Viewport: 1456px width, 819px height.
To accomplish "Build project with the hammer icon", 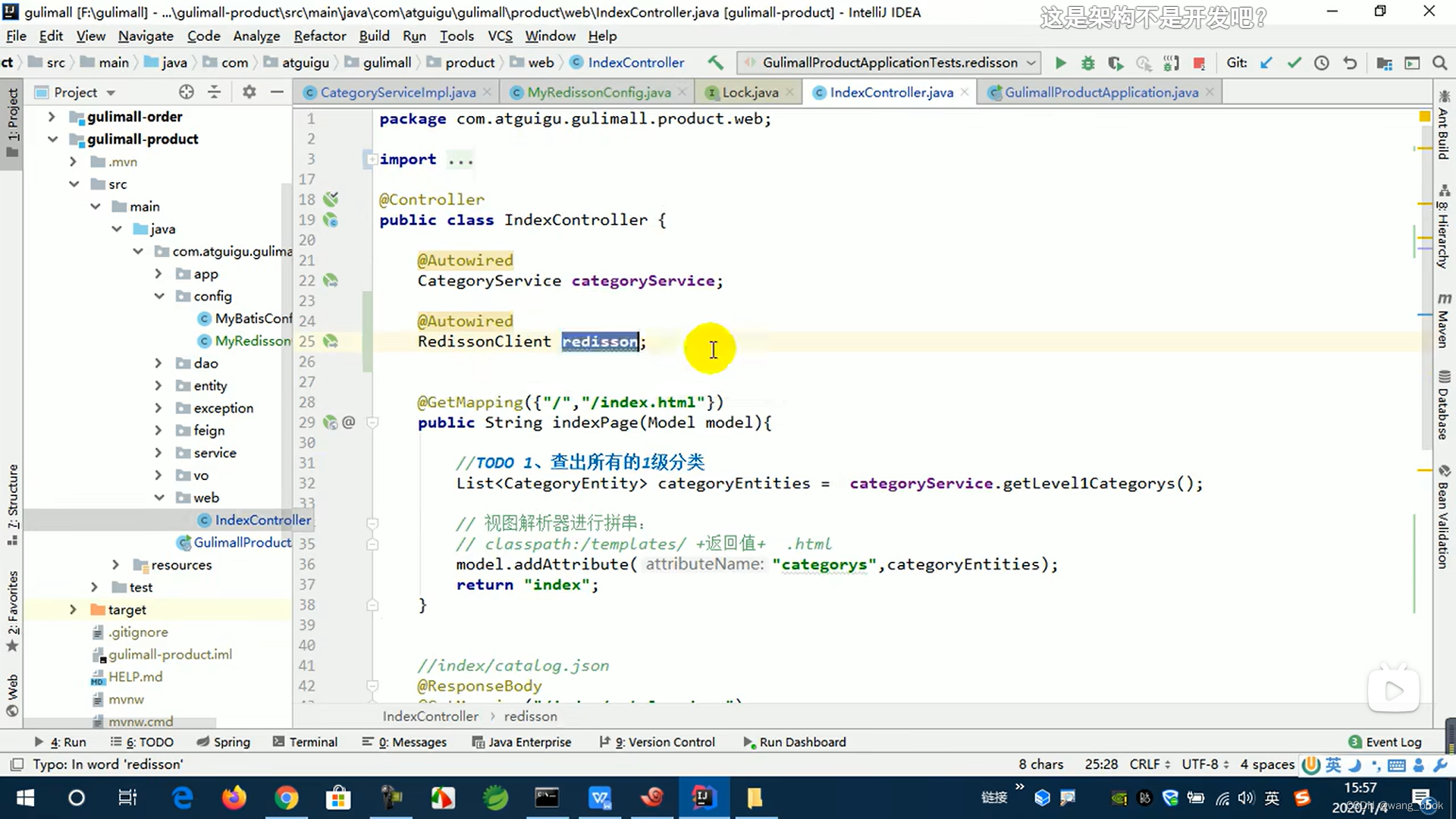I will (715, 63).
